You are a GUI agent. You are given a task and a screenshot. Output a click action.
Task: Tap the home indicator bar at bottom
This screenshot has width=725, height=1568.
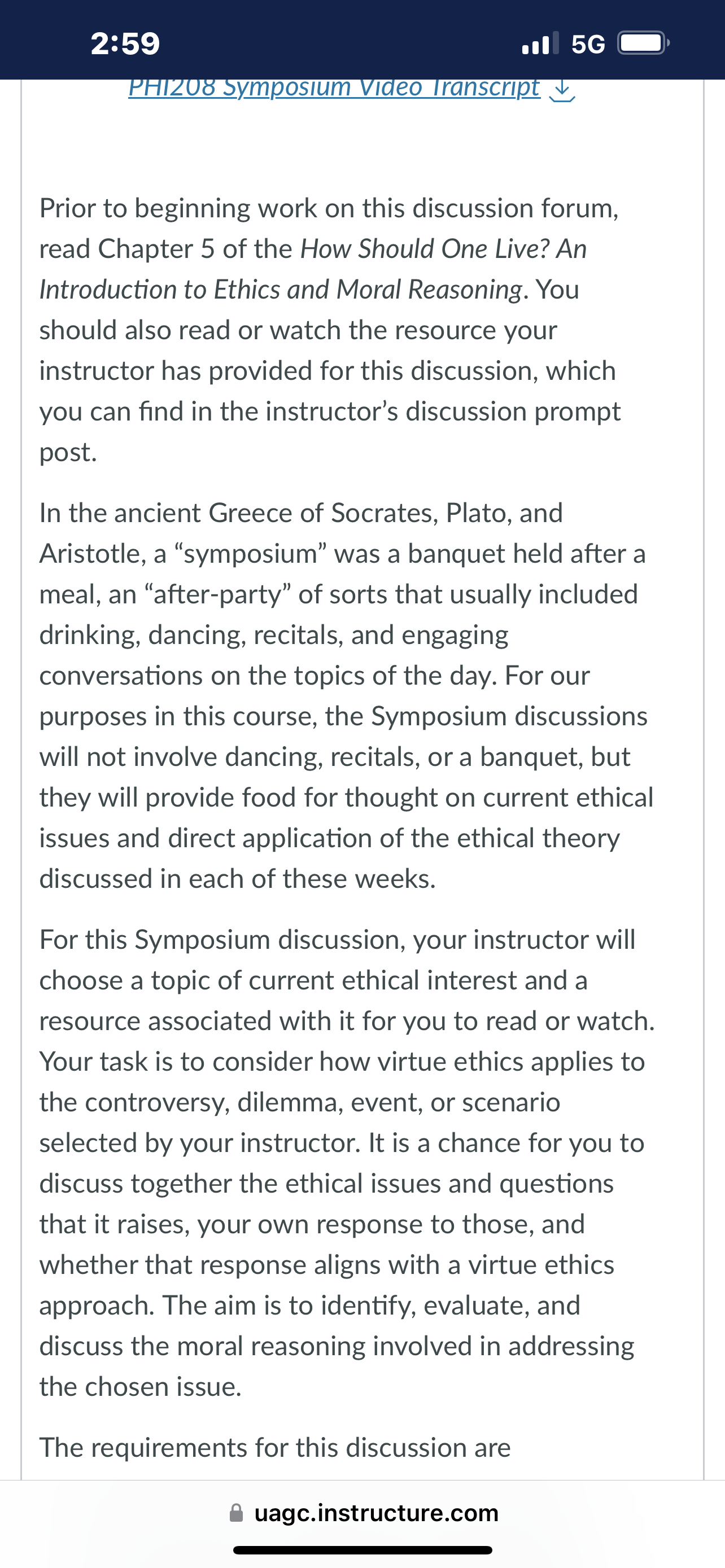point(363,1550)
